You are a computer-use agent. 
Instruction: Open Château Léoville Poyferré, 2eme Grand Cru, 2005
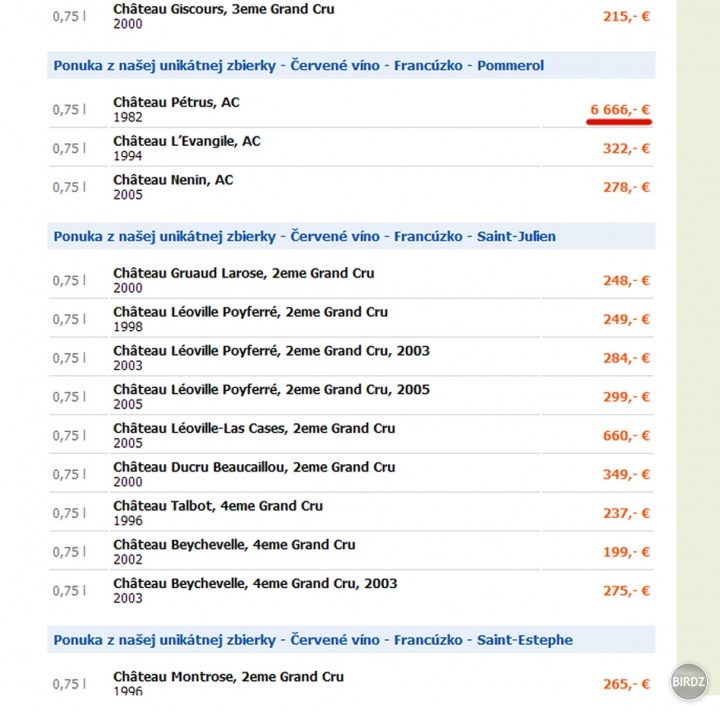271,390
